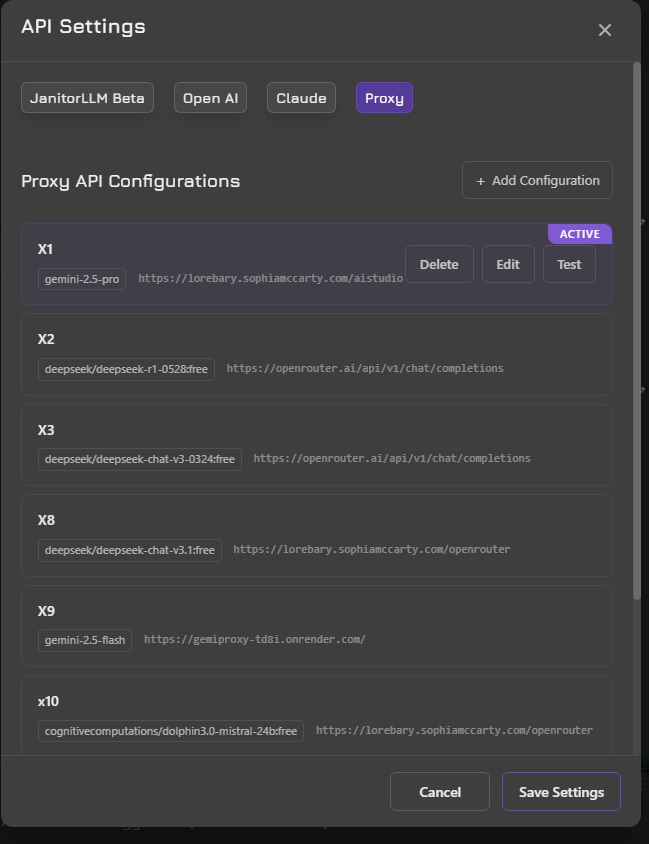Click the ACTIVE badge on X1
Image resolution: width=649 pixels, height=844 pixels.
[579, 234]
